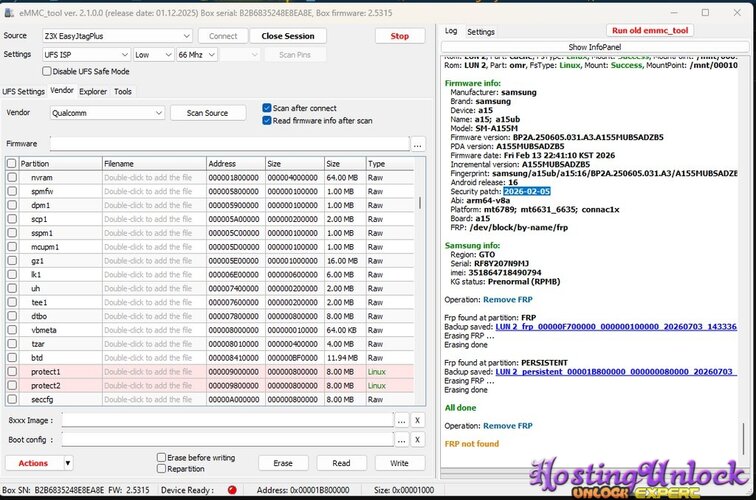This screenshot has height=500, width=756.
Task: Browse for Boot config file
Action: pyautogui.click(x=401, y=440)
